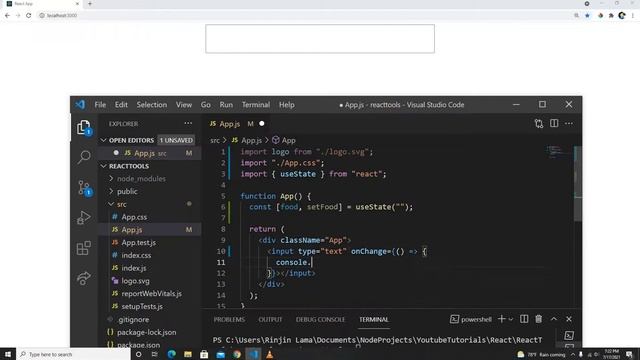640x360 pixels.
Task: Select App.js under Open Editors
Action: coord(150,153)
